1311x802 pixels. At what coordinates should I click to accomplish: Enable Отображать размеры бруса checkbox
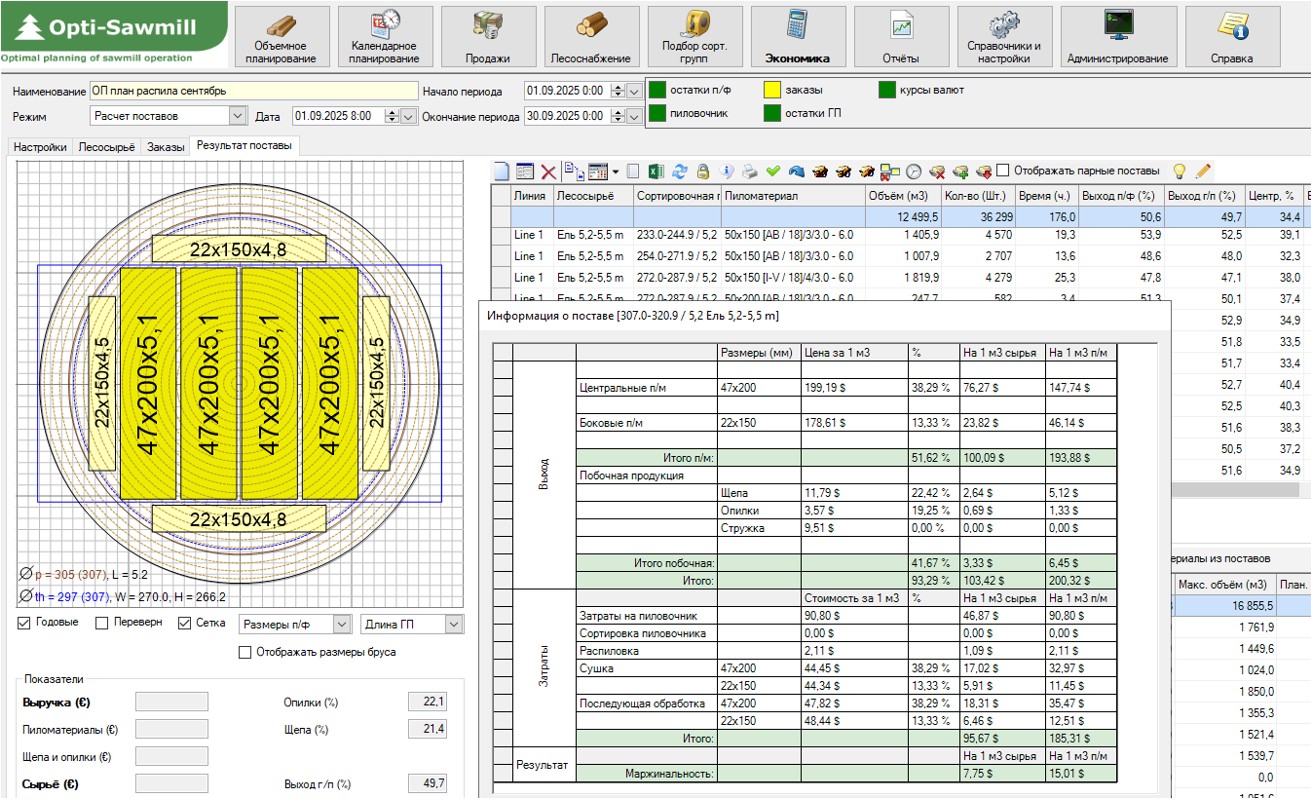[x=245, y=653]
